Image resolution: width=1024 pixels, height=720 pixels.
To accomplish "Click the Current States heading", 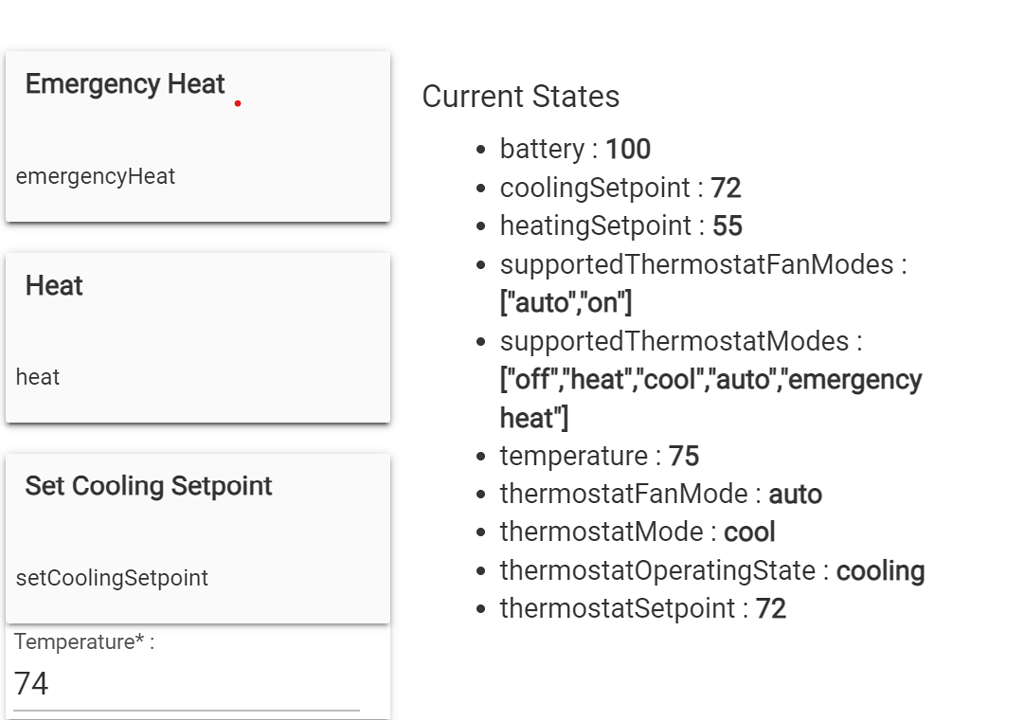I will [520, 97].
